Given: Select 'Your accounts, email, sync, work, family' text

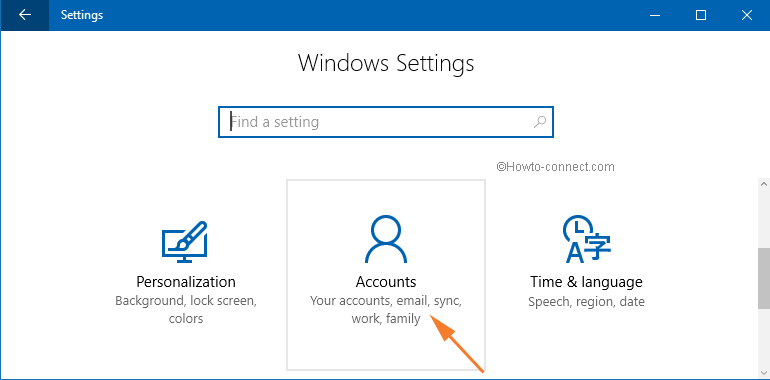Looking at the screenshot, I should pos(386,309).
